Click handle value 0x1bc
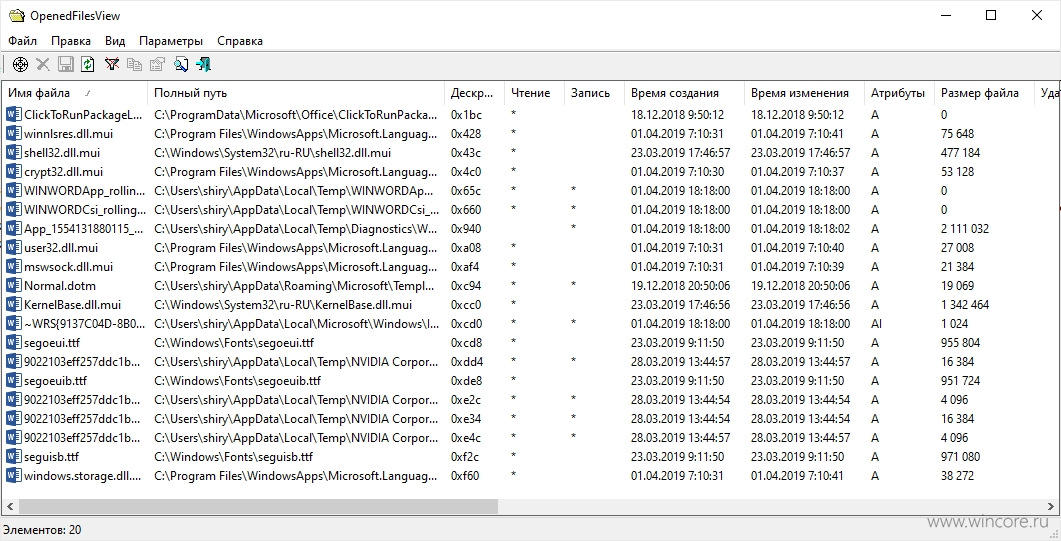The image size is (1061, 541). [x=466, y=114]
